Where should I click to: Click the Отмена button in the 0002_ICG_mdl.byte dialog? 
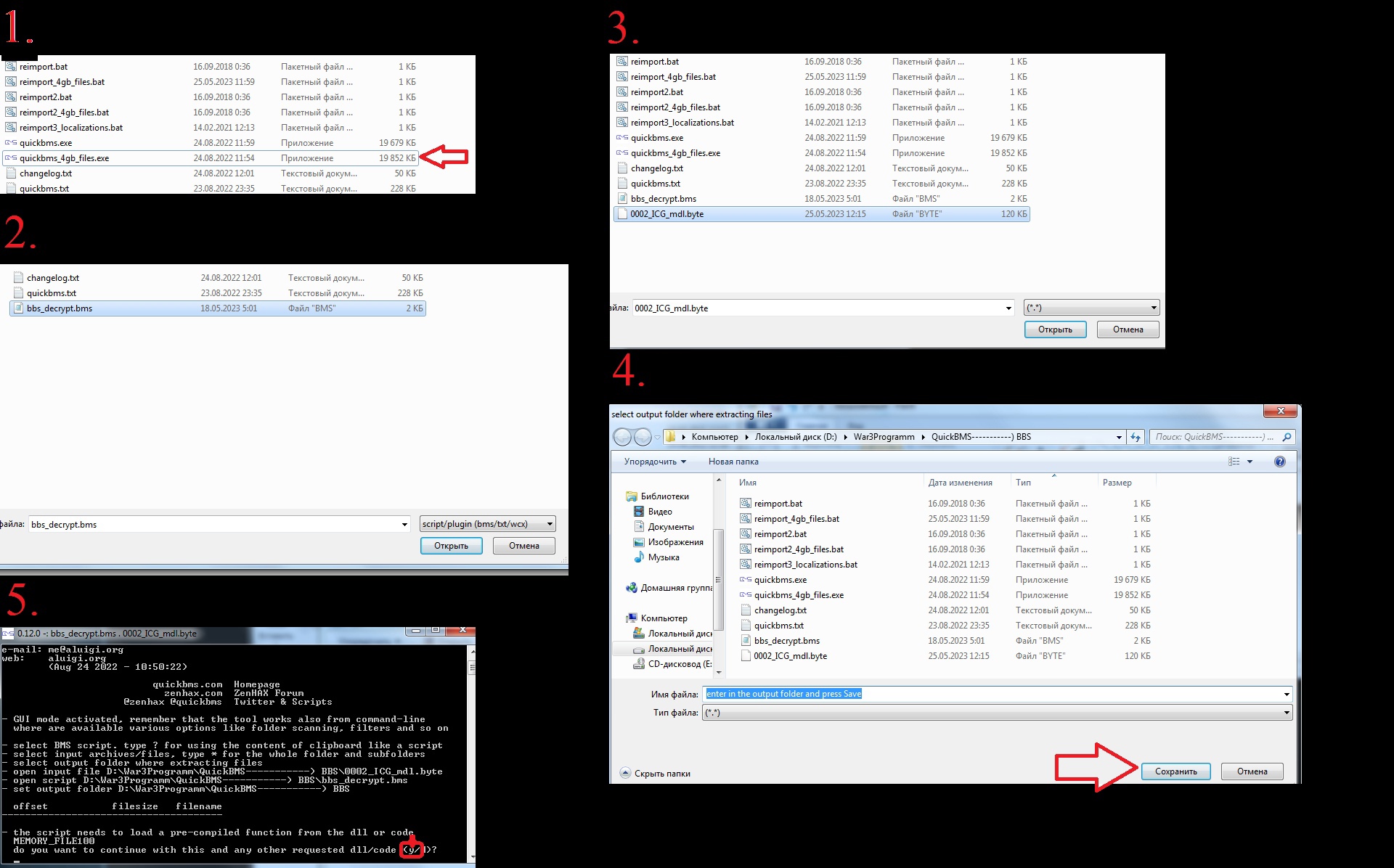[x=1128, y=329]
